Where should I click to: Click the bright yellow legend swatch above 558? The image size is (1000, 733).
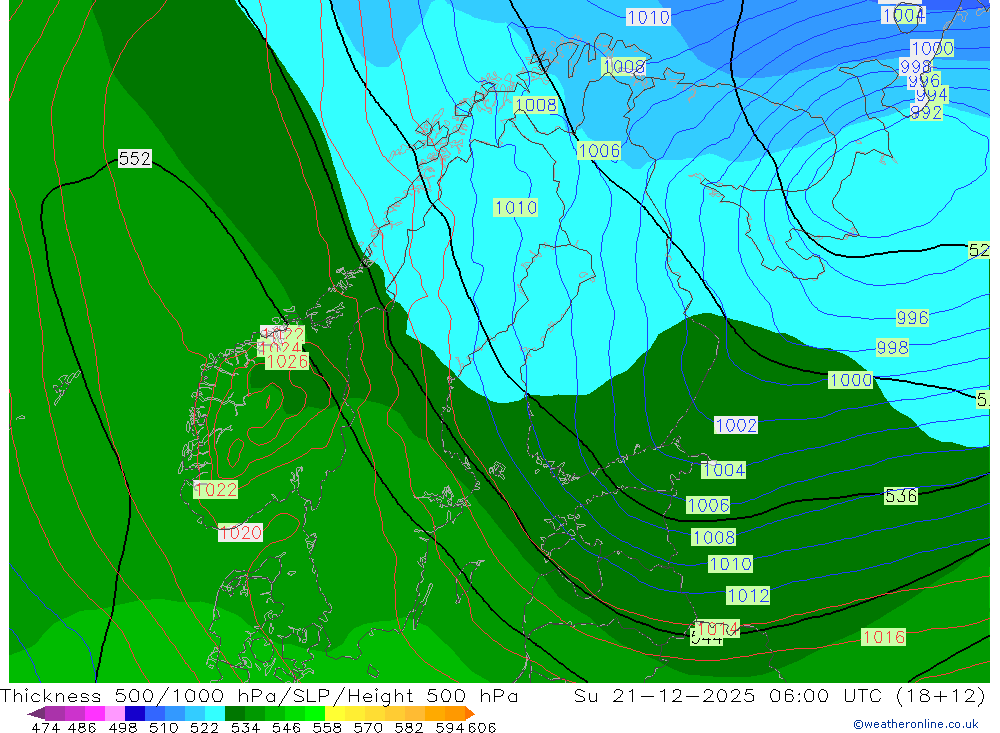[x=335, y=713]
